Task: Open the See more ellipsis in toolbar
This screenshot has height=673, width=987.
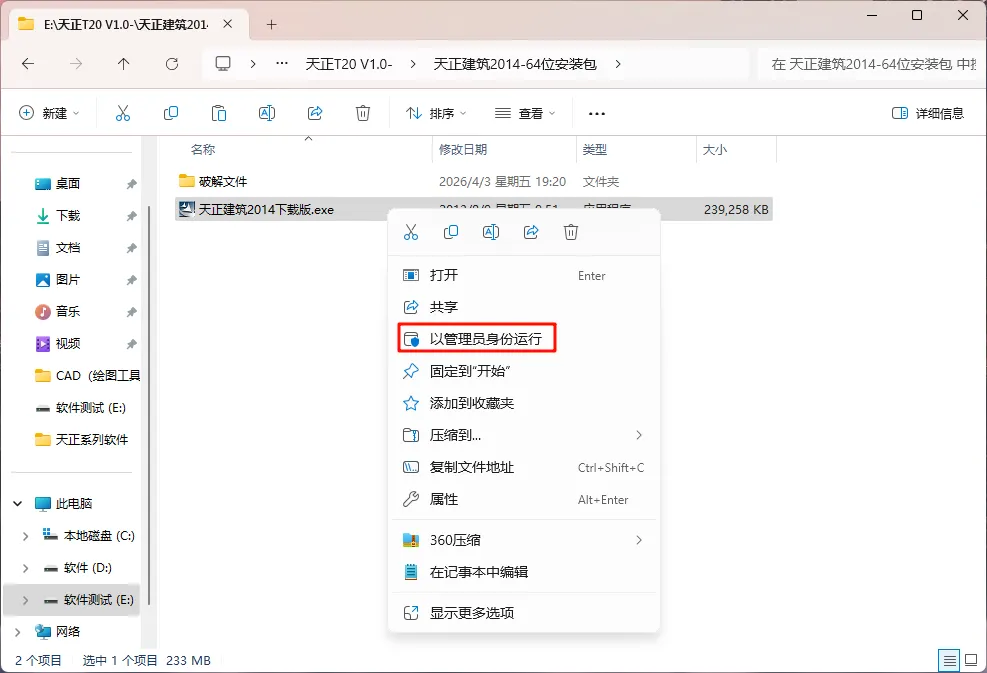Action: (597, 113)
